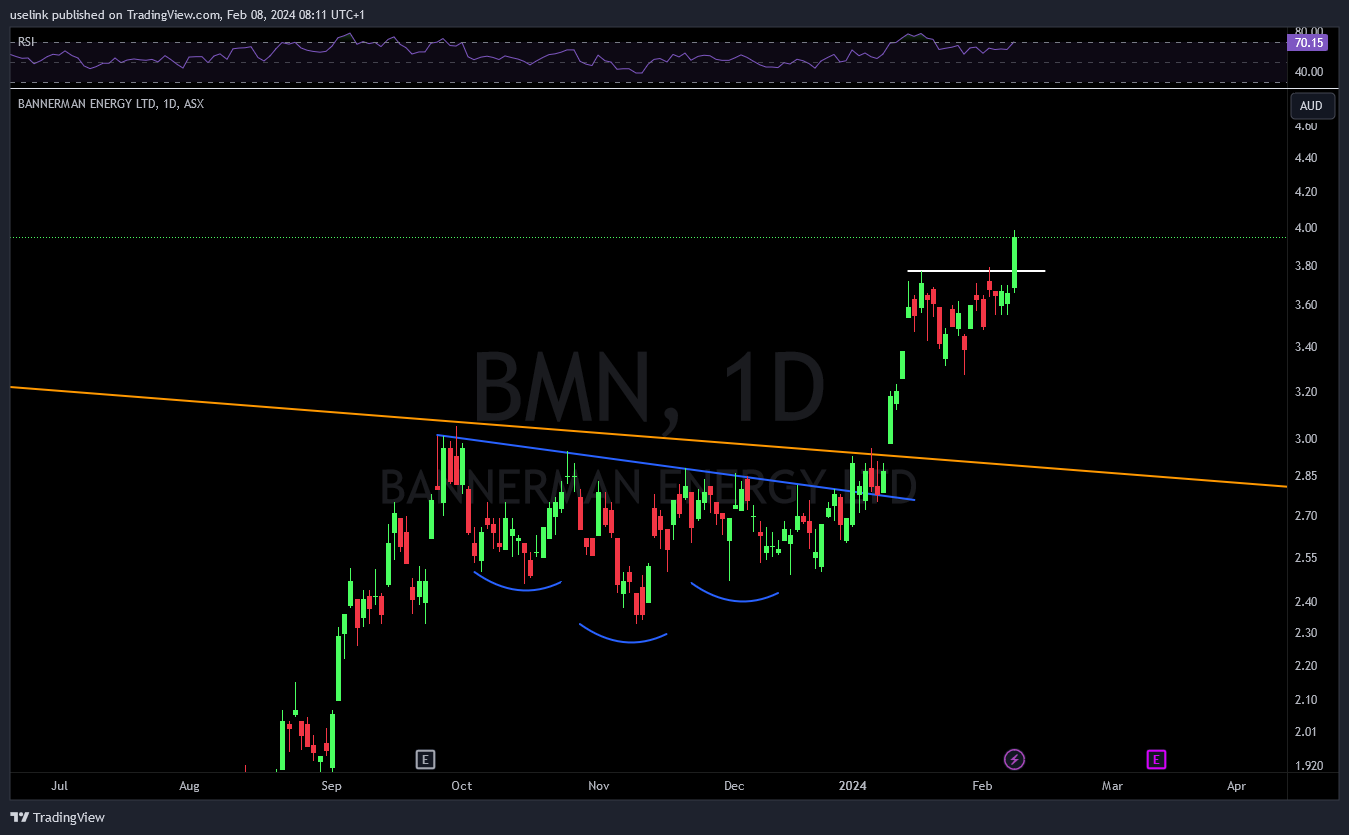This screenshot has height=835, width=1349.
Task: Click the Sep label on time axis
Action: coord(332,786)
